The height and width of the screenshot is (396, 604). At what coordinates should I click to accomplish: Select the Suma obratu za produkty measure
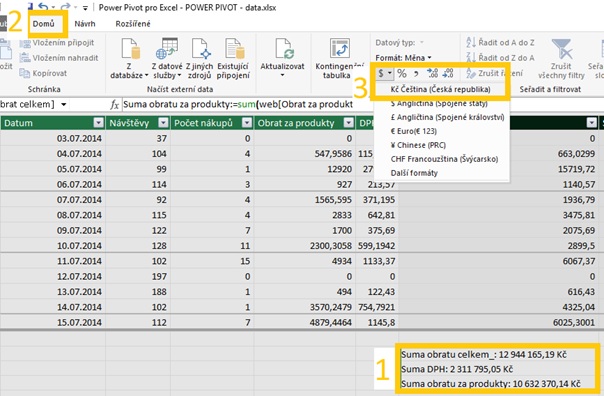498,384
